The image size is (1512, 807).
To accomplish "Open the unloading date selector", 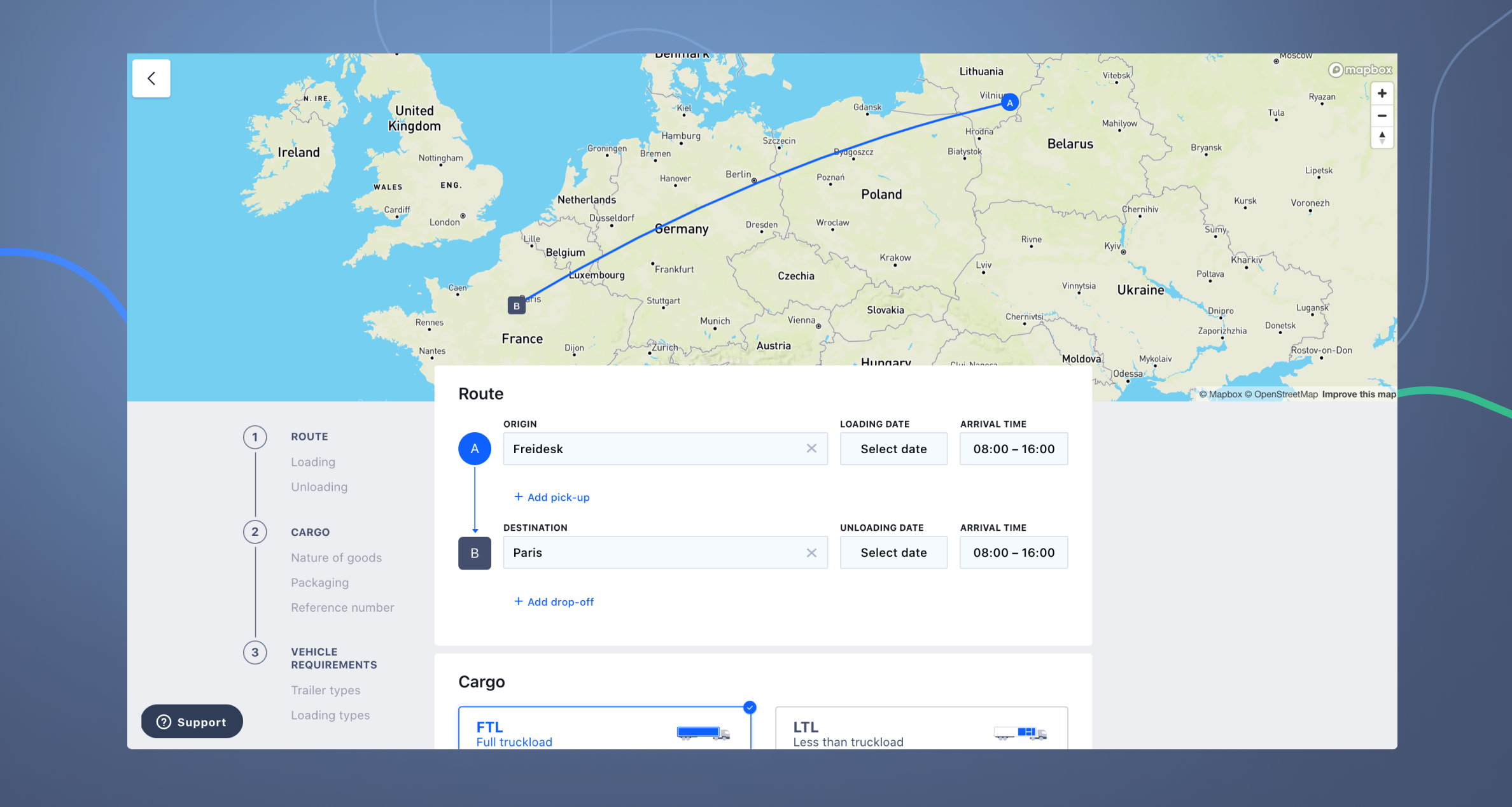I will coord(893,552).
